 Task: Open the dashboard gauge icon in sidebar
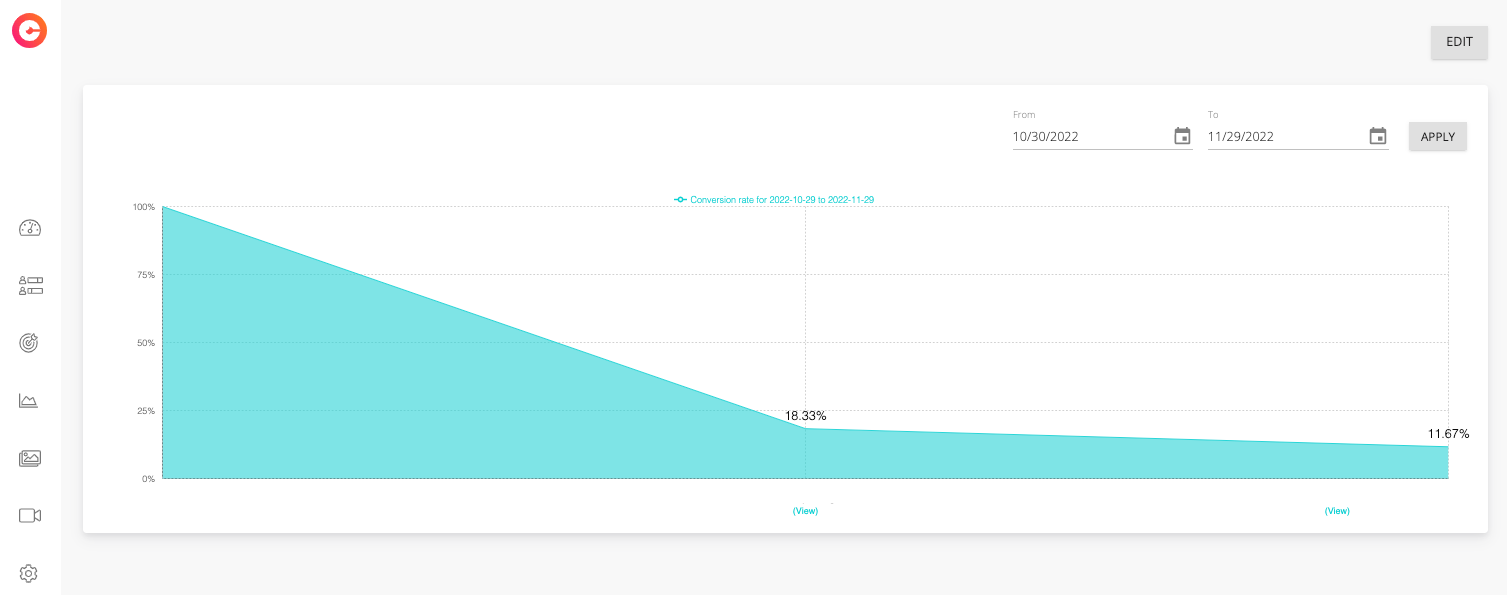(x=30, y=228)
